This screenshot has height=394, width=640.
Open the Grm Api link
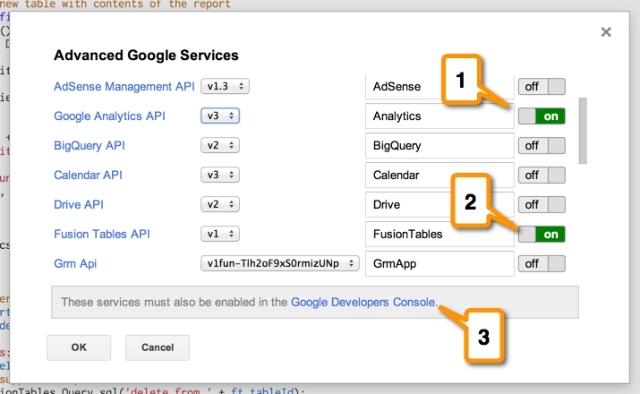pyautogui.click(x=75, y=263)
